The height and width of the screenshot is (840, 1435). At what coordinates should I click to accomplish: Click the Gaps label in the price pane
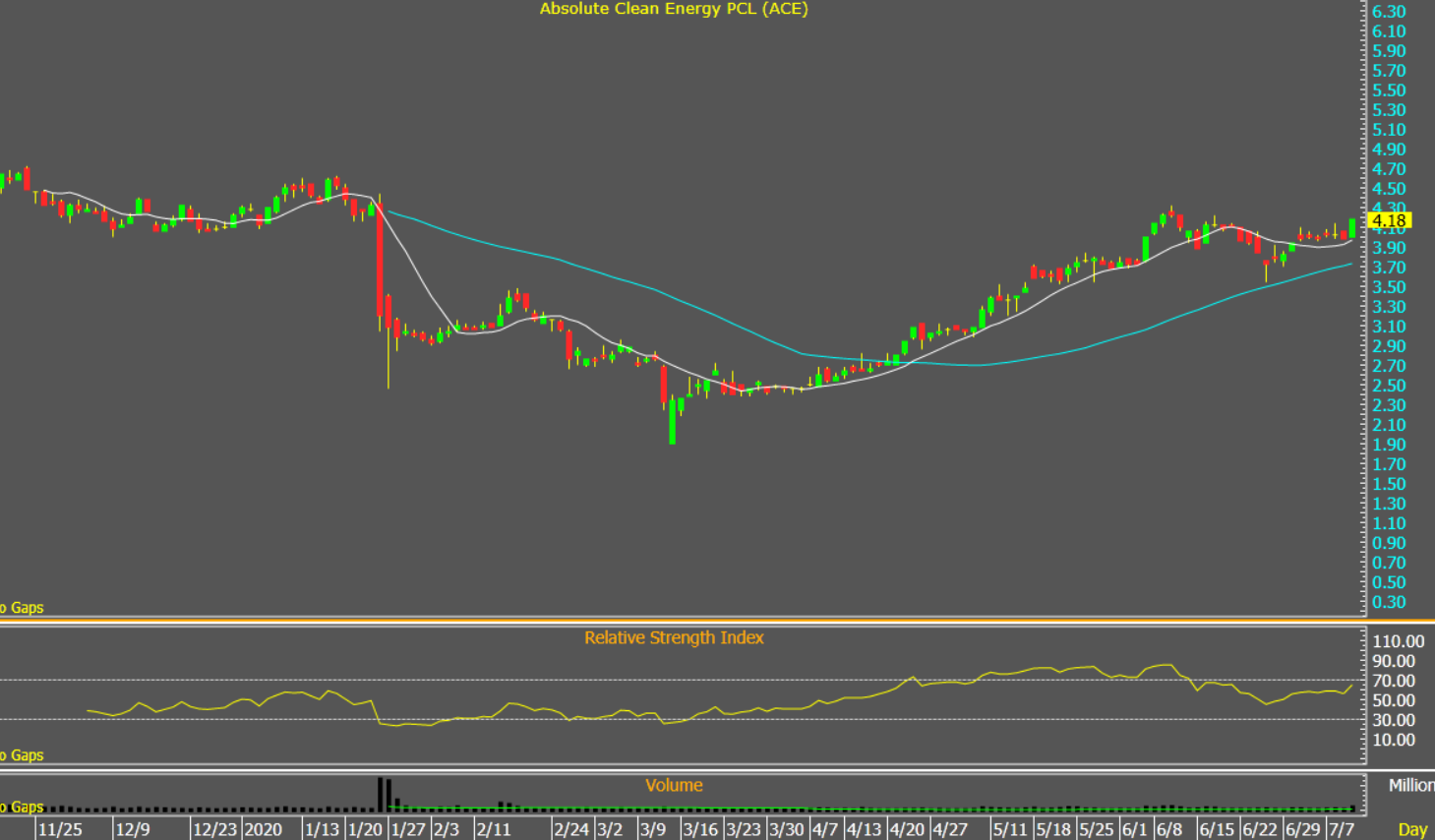coord(22,608)
